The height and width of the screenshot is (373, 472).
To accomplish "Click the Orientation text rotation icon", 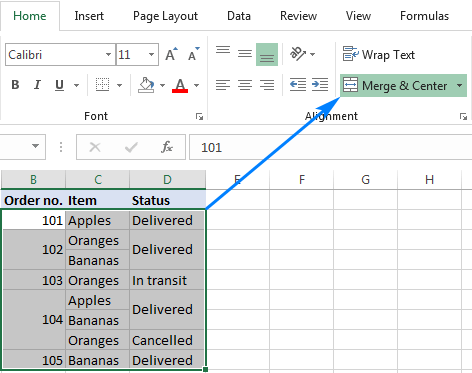I will [298, 54].
